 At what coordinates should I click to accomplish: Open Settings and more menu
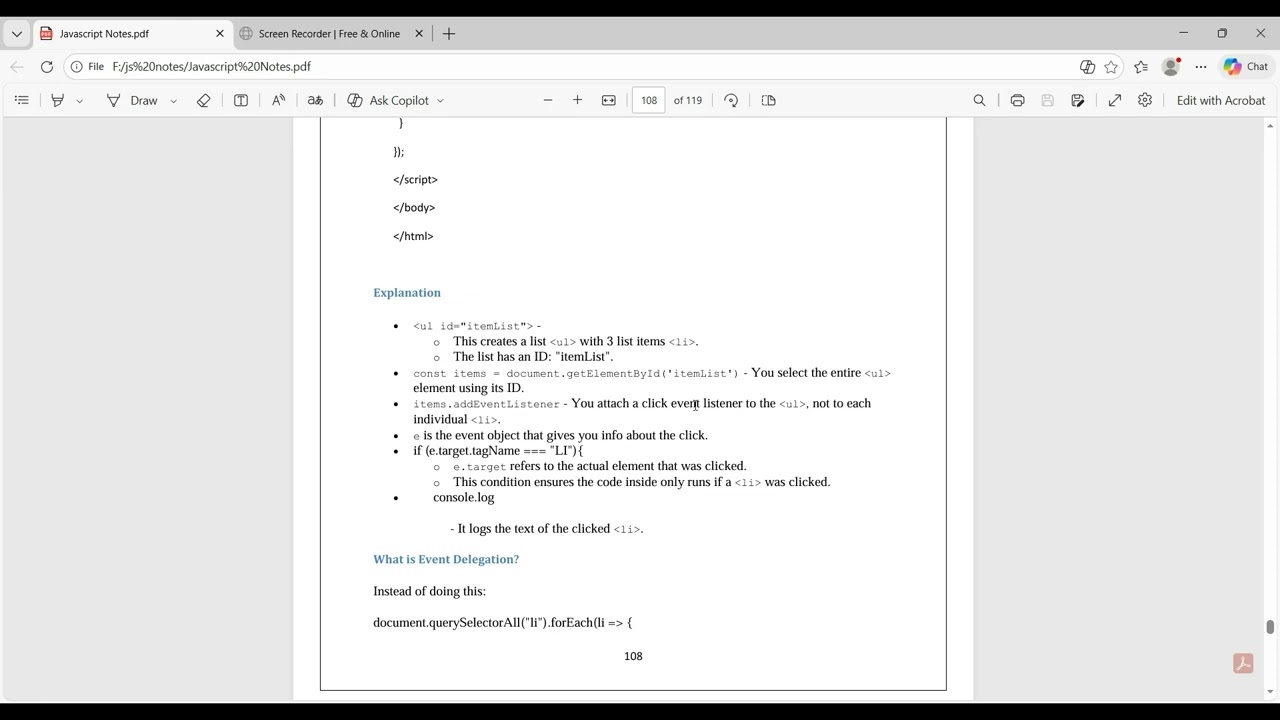tap(1201, 67)
